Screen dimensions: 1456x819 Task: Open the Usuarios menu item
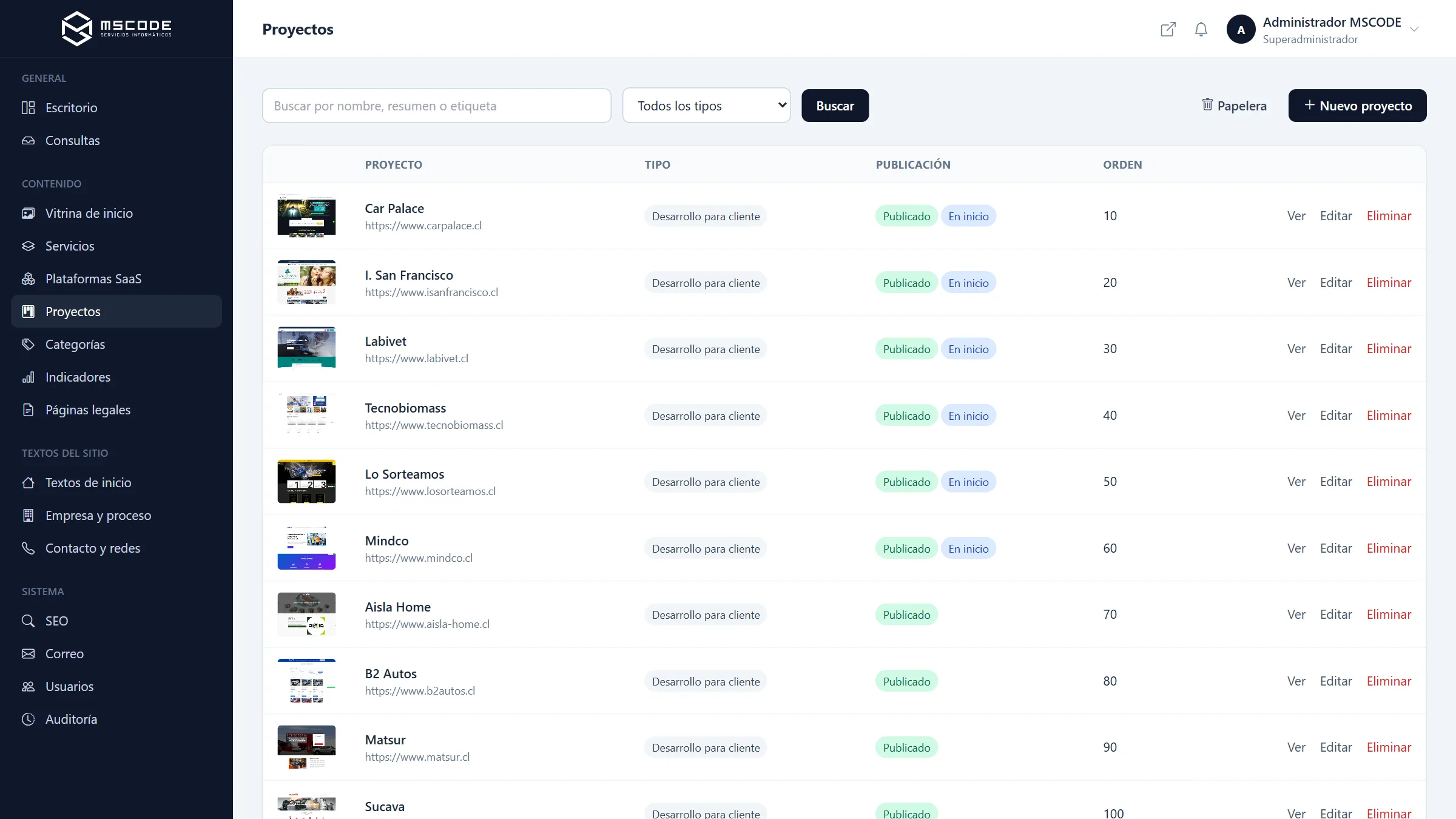point(116,686)
